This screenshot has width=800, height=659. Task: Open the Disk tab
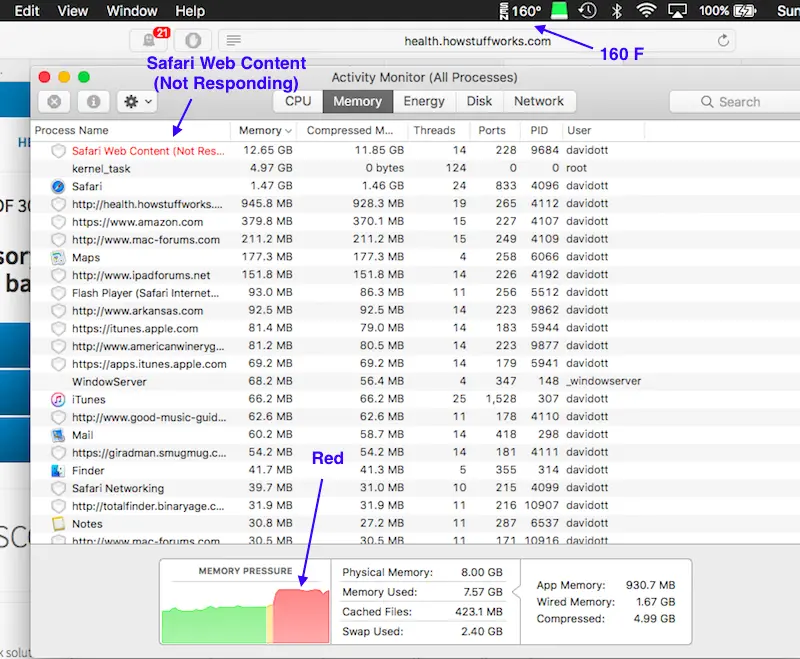point(479,101)
